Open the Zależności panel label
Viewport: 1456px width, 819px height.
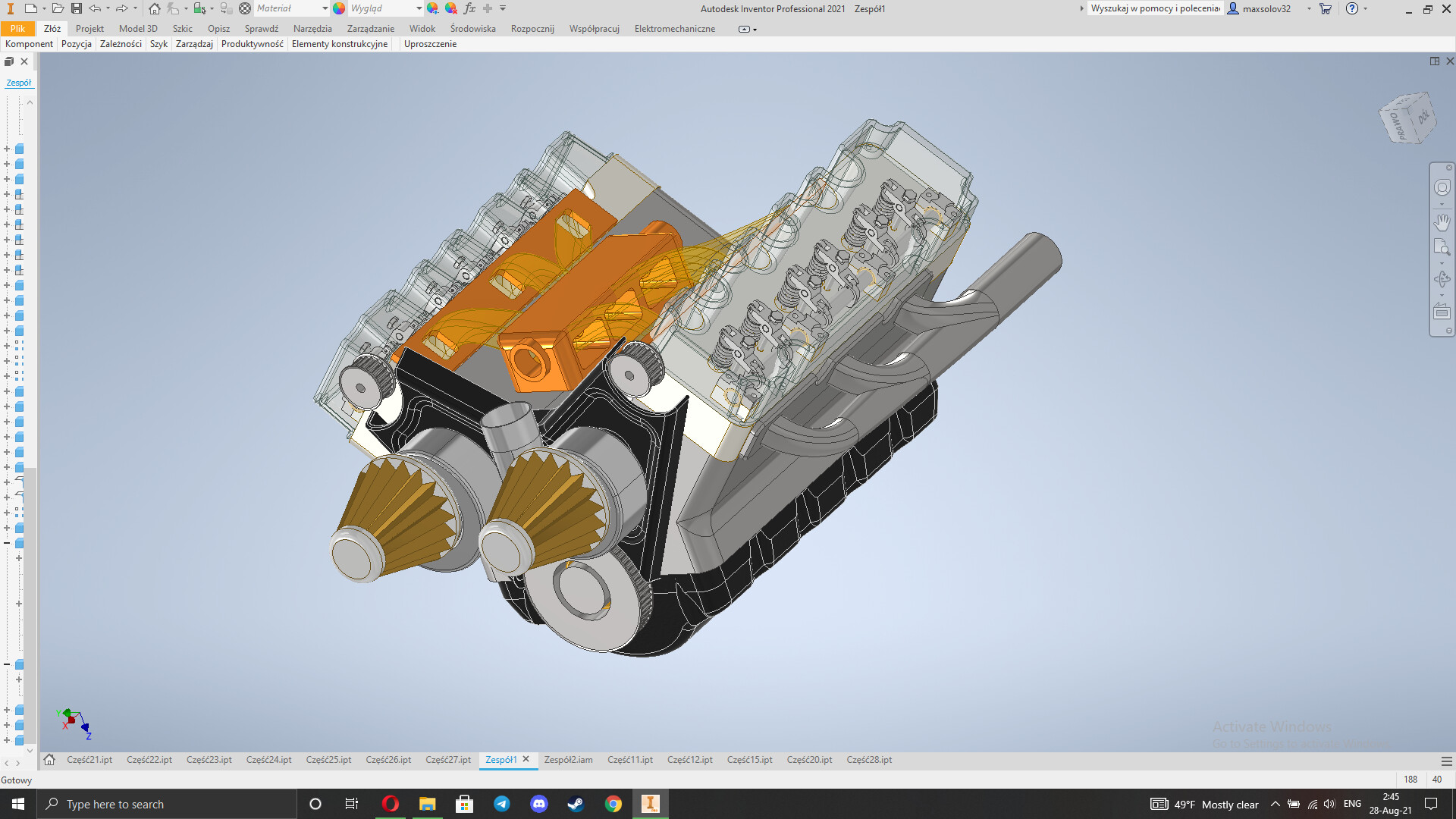point(121,44)
